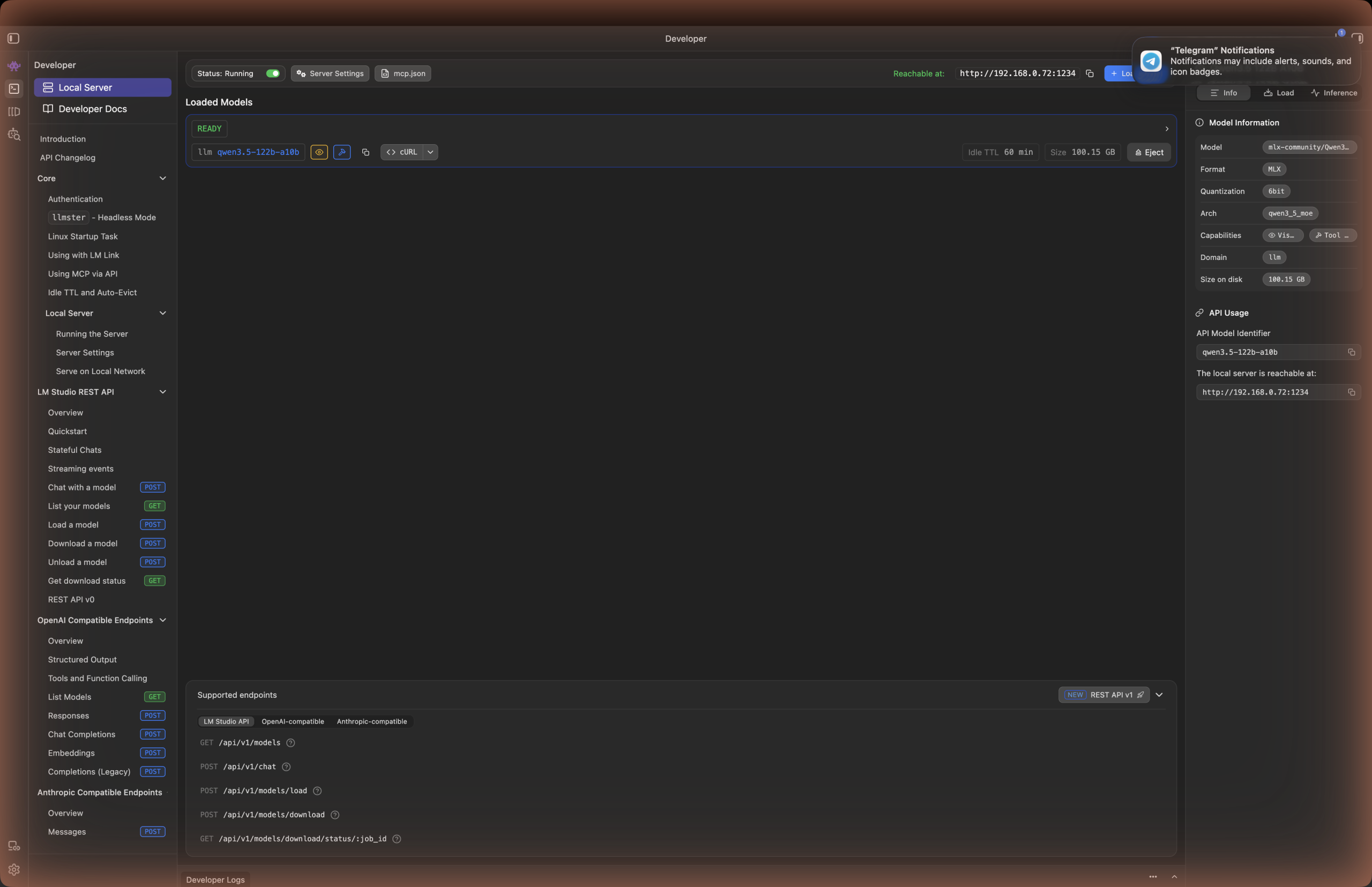1372x887 pixels.
Task: Open the Anthropic Messages POST doc
Action: 106,832
